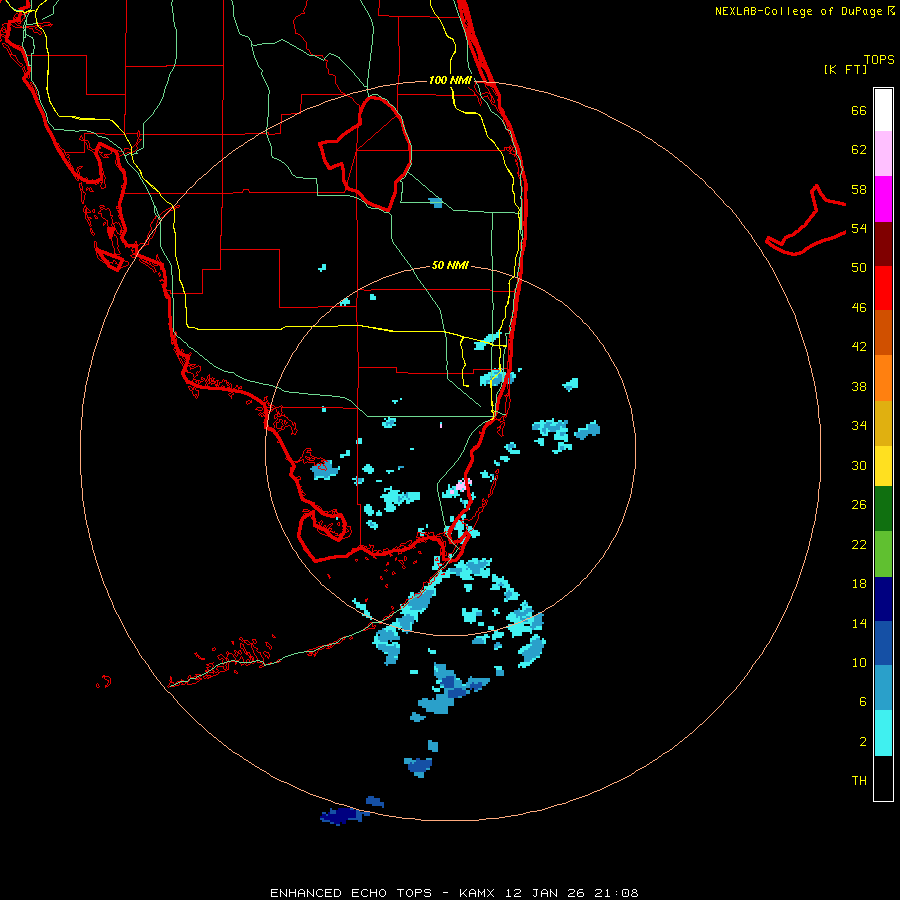Image resolution: width=900 pixels, height=900 pixels.
Task: Select the light green legend swatch
Action: [x=883, y=554]
